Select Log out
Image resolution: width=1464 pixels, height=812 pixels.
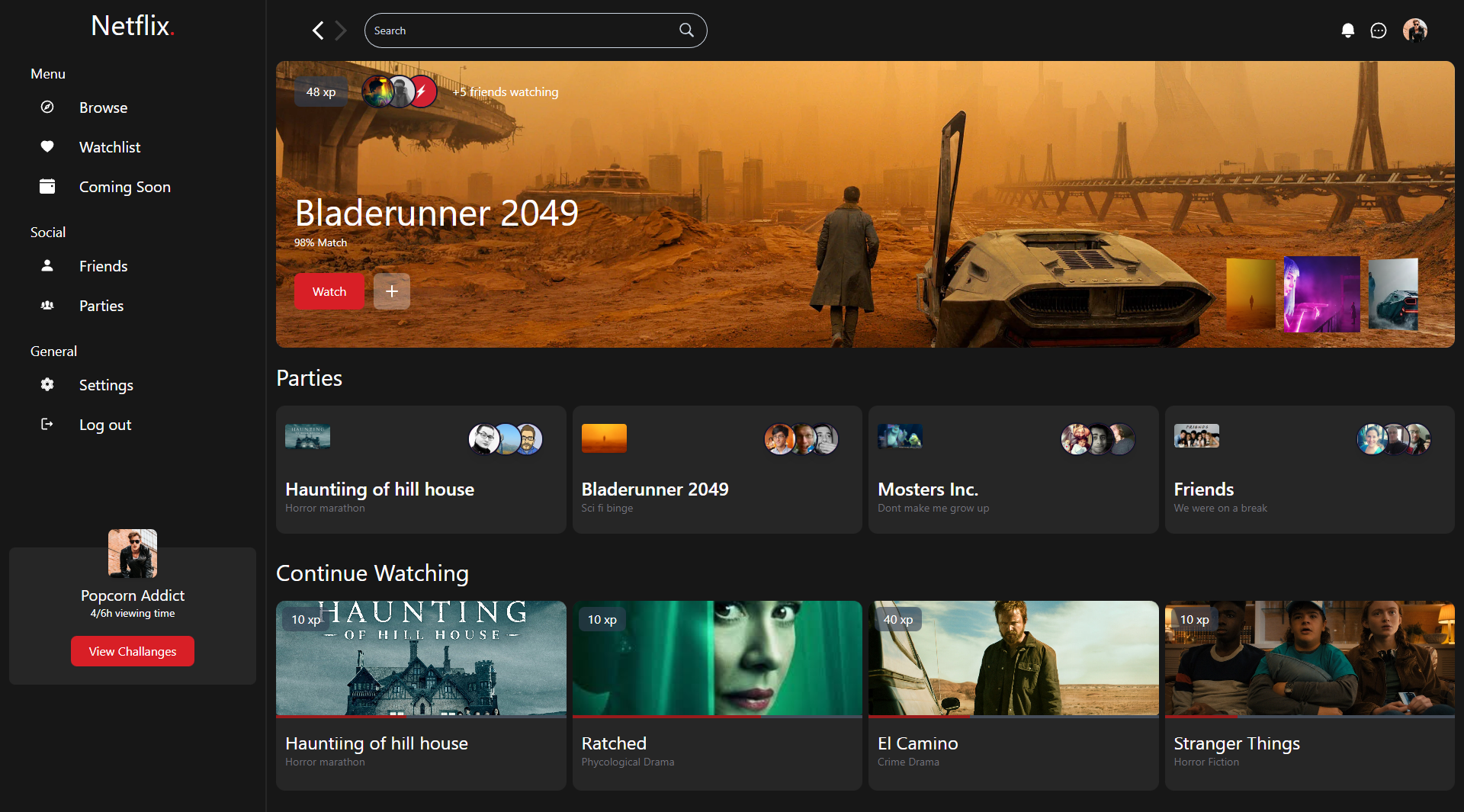coord(105,425)
